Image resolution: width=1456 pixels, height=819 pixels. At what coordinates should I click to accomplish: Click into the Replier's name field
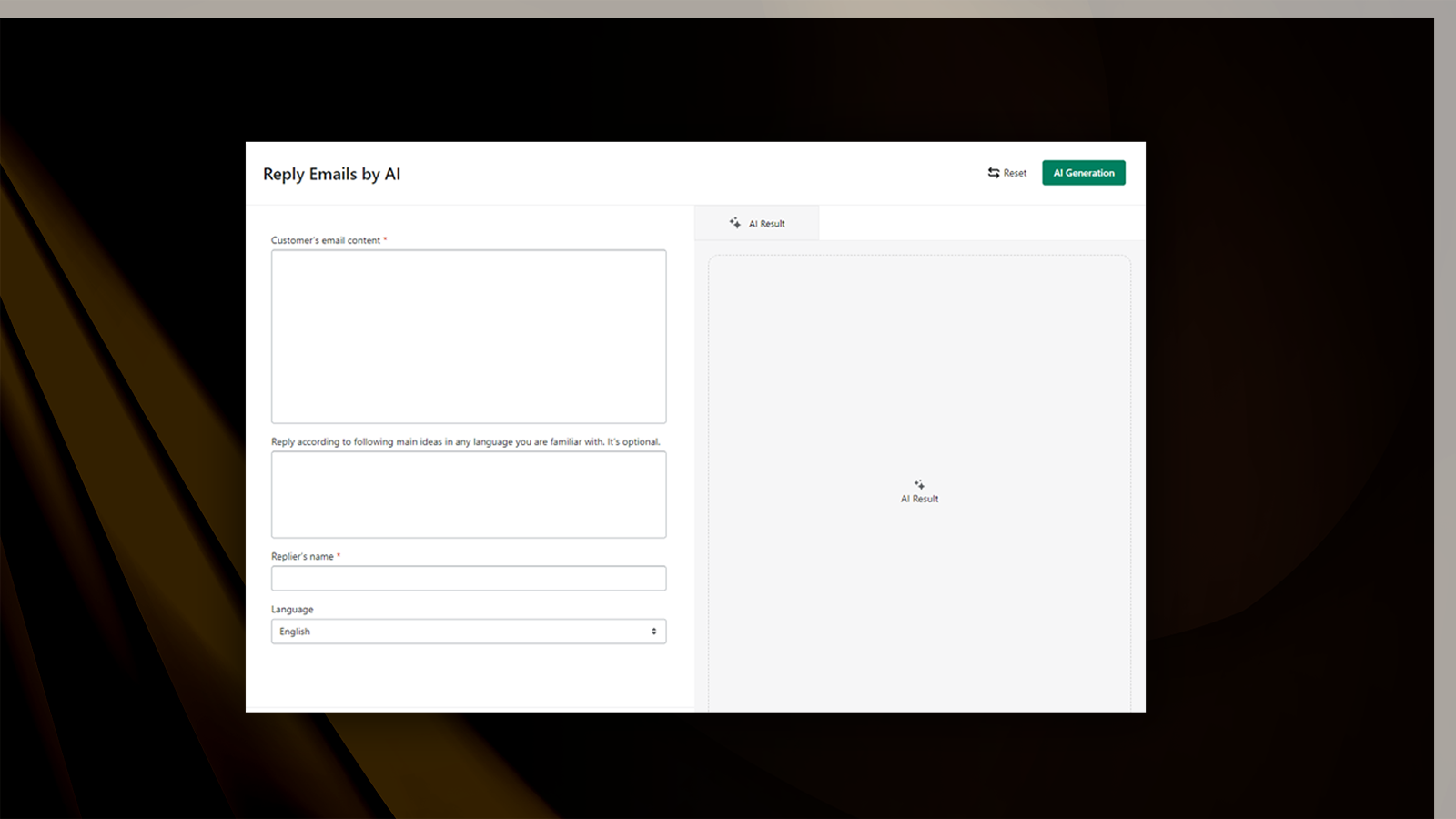point(469,579)
